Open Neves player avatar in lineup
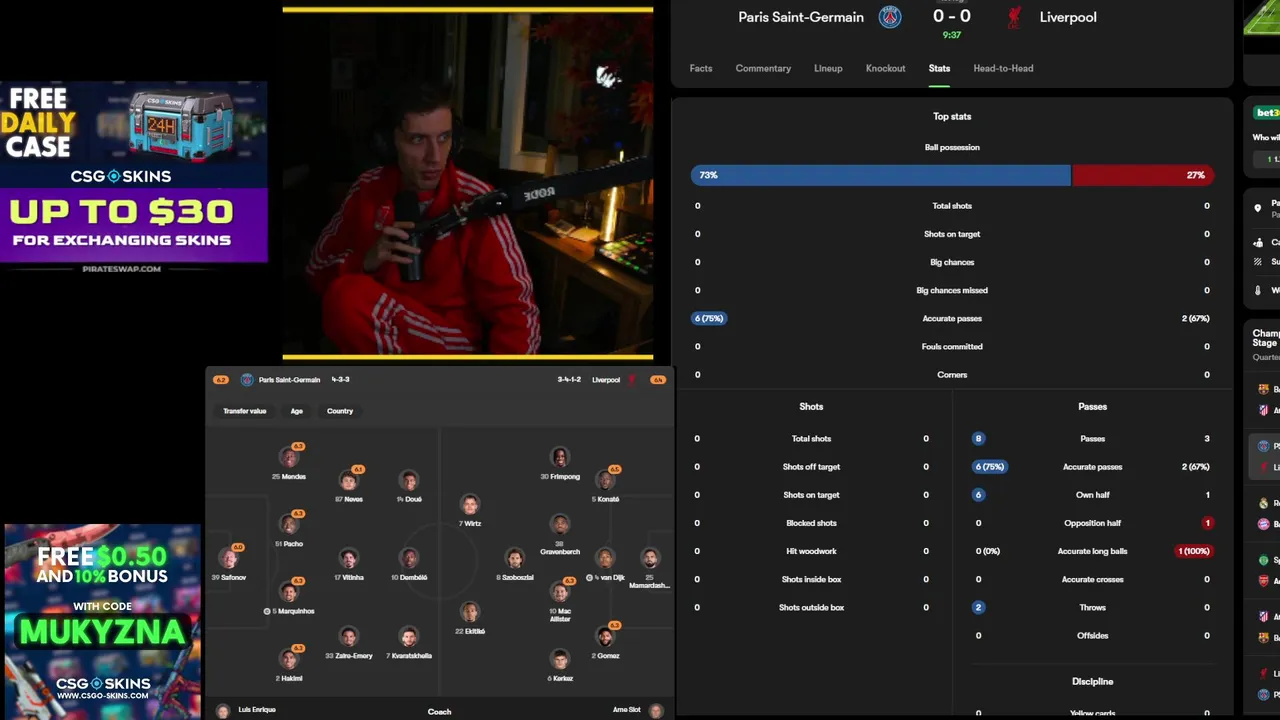Image resolution: width=1280 pixels, height=720 pixels. [x=348, y=481]
